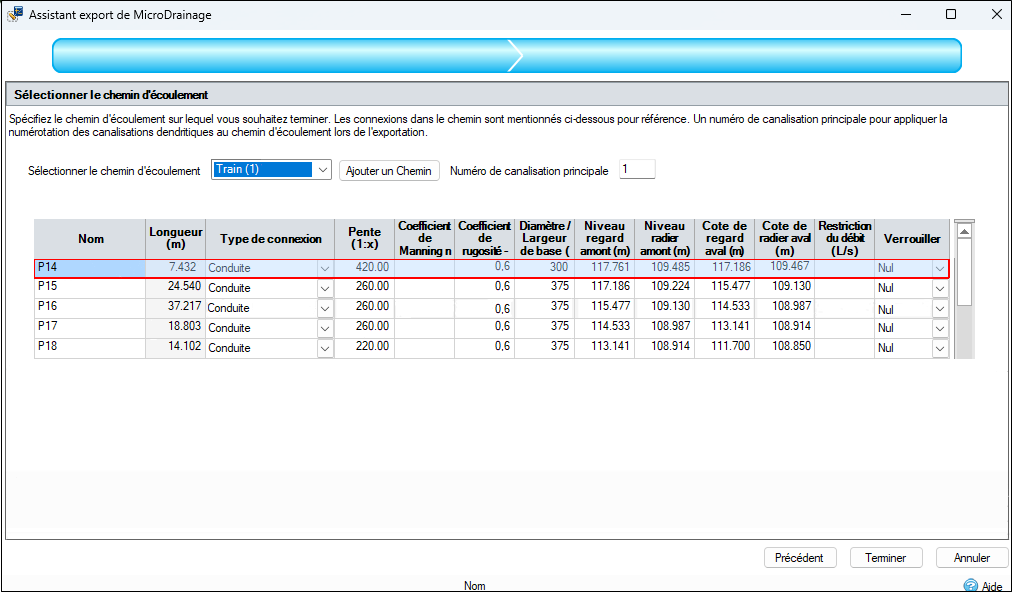The image size is (1012, 592).
Task: Open the flow path dropdown showing Train (1)
Action: coord(271,170)
